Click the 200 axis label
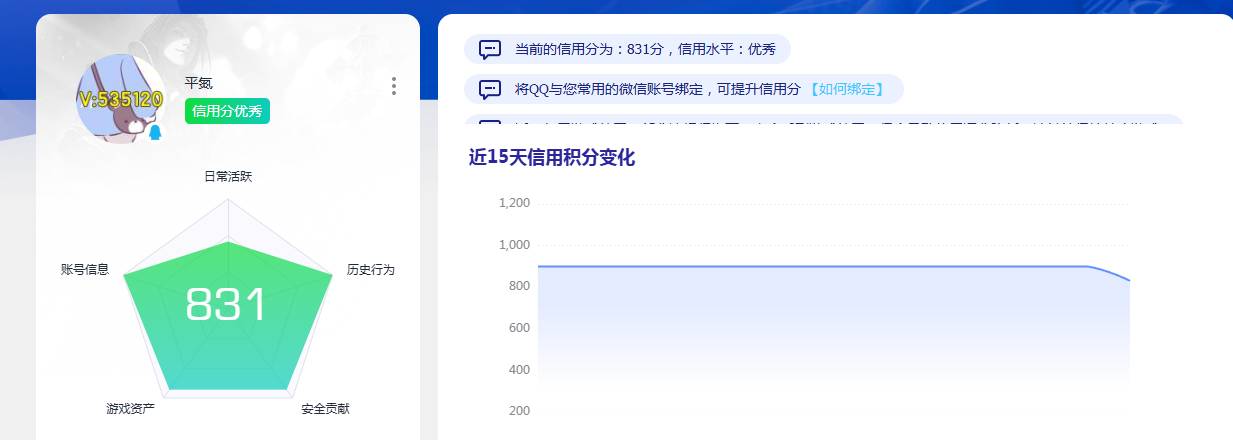The height and width of the screenshot is (440, 1233). pos(519,411)
